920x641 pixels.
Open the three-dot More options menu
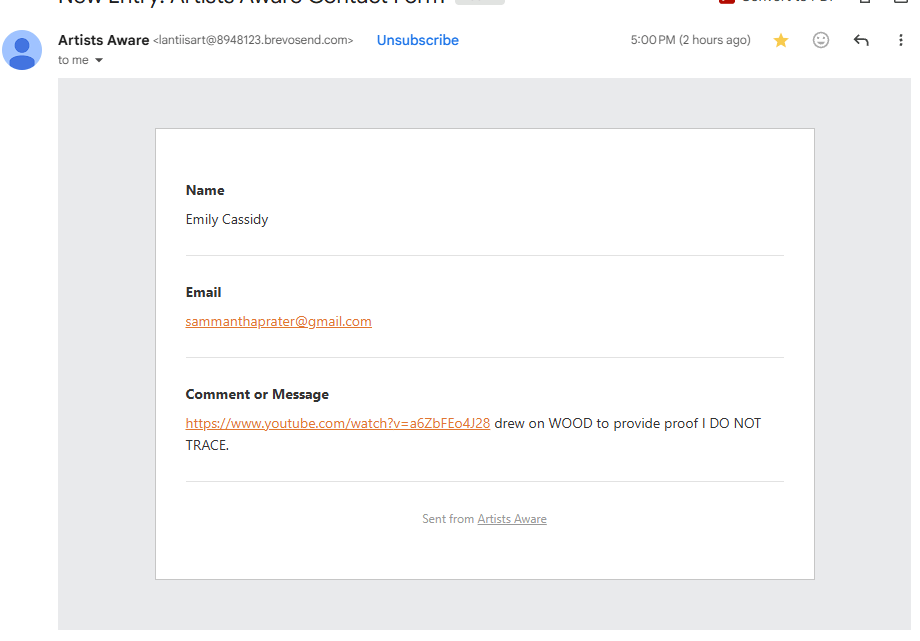point(900,40)
